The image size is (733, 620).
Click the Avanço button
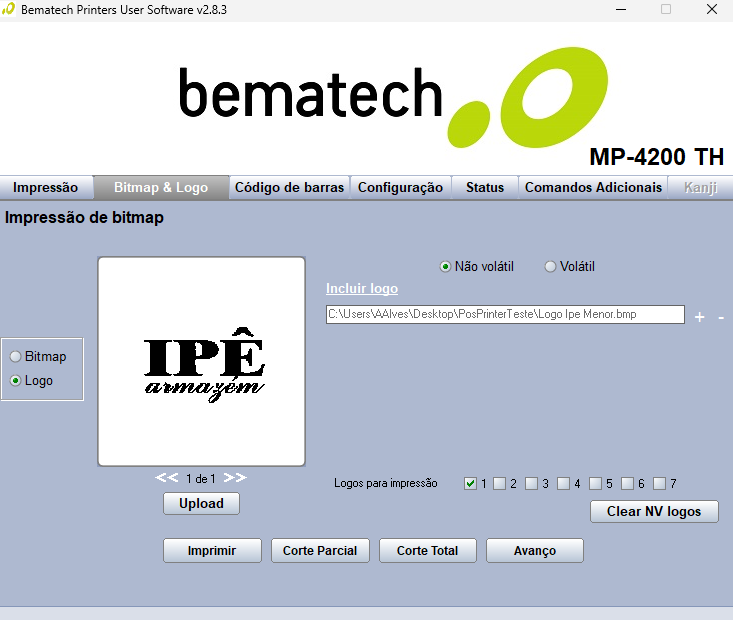point(535,551)
